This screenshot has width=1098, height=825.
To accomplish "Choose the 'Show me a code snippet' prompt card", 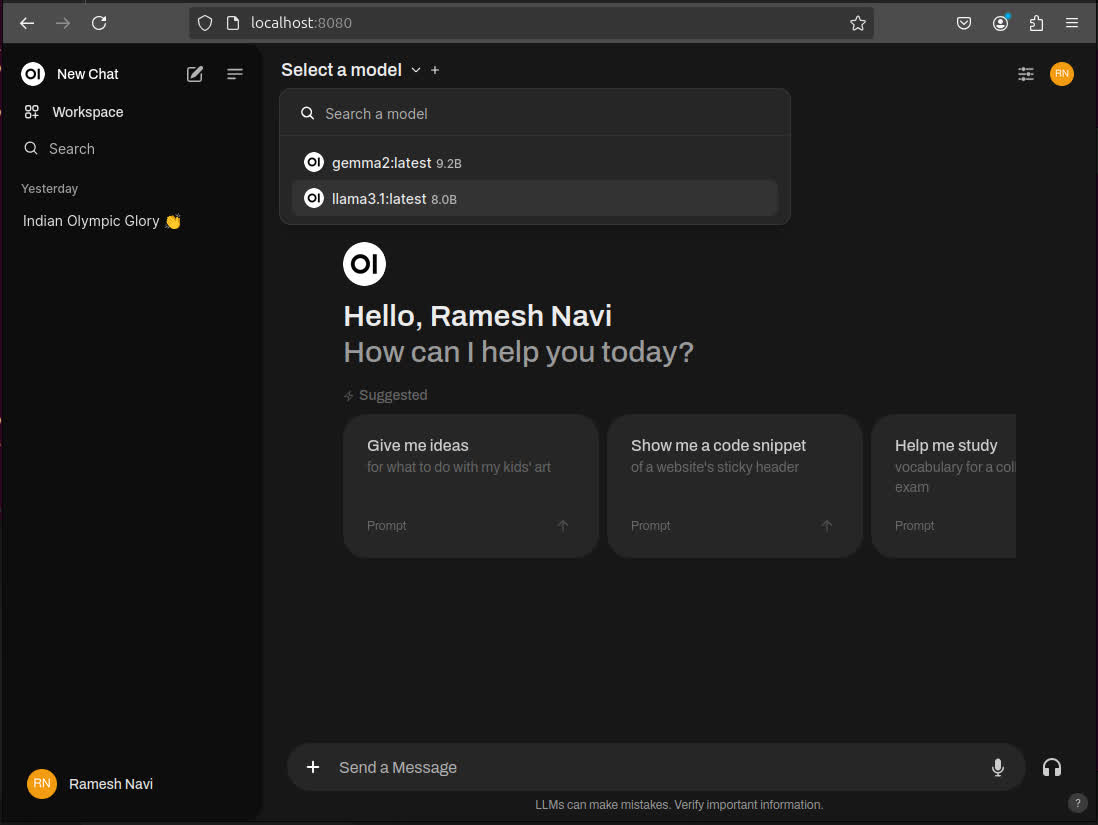I will click(735, 485).
